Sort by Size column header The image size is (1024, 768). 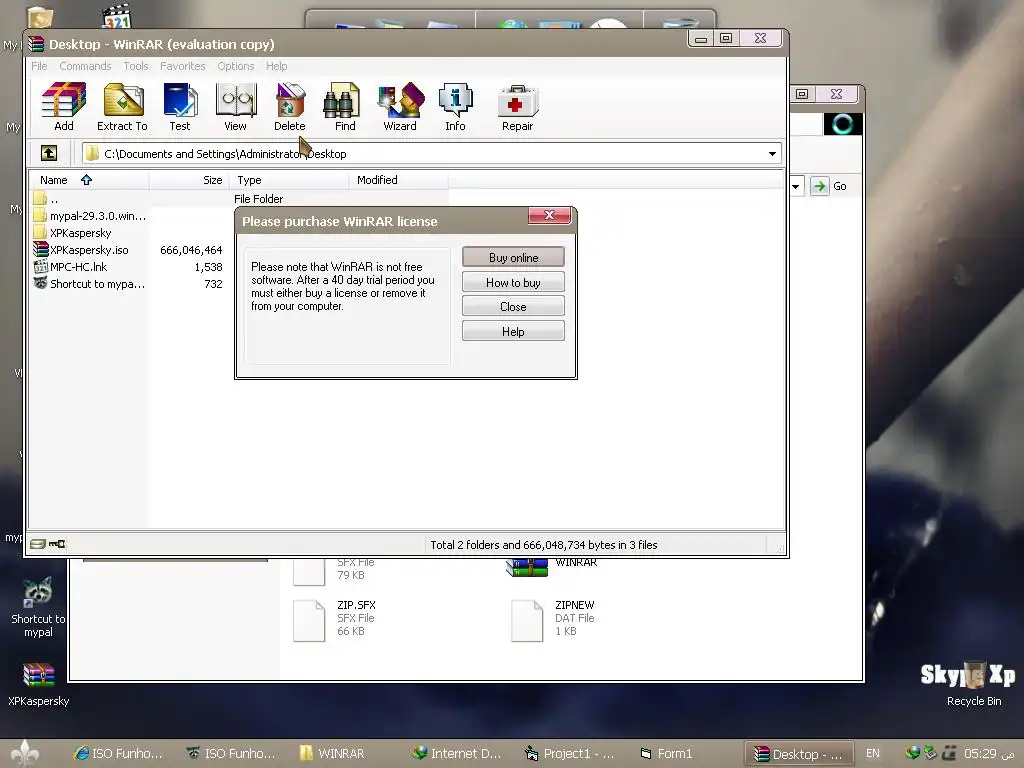point(189,180)
